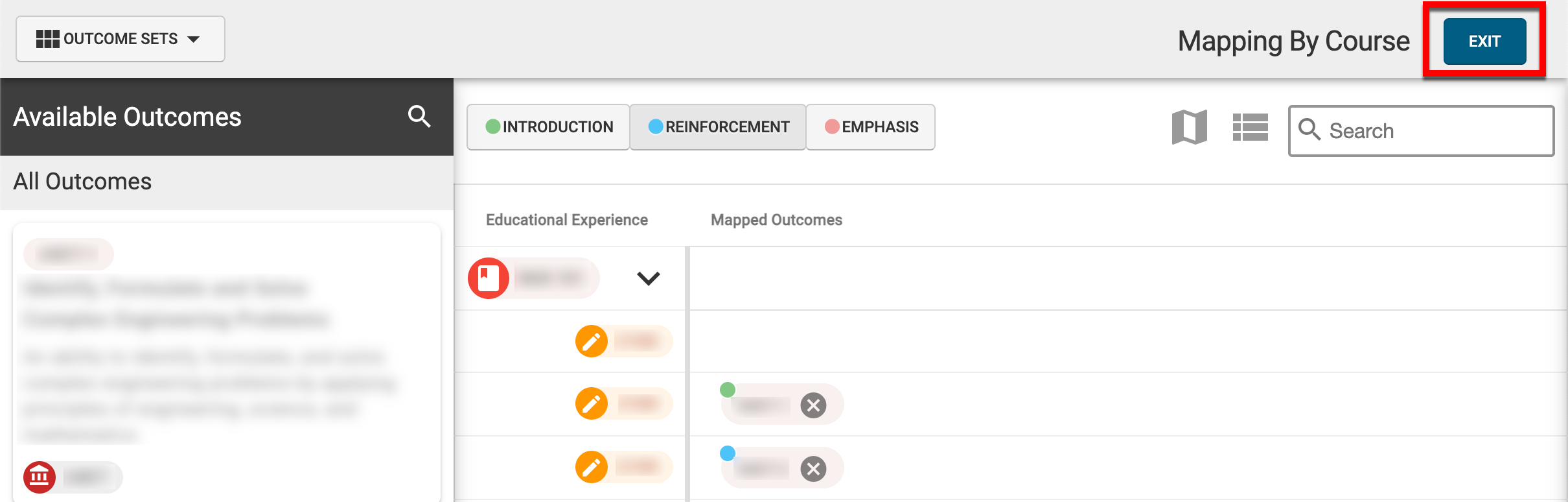Toggle the Introduction mapping level
The image size is (1568, 502).
coord(549,127)
